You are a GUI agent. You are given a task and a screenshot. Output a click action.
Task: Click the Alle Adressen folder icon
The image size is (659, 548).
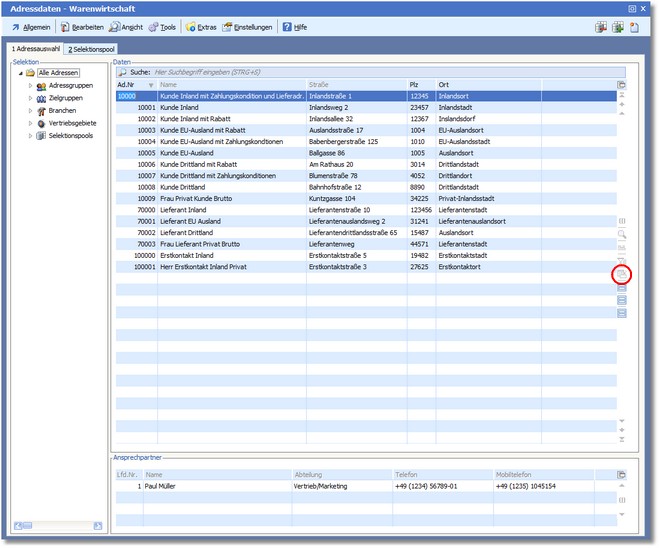pos(30,73)
